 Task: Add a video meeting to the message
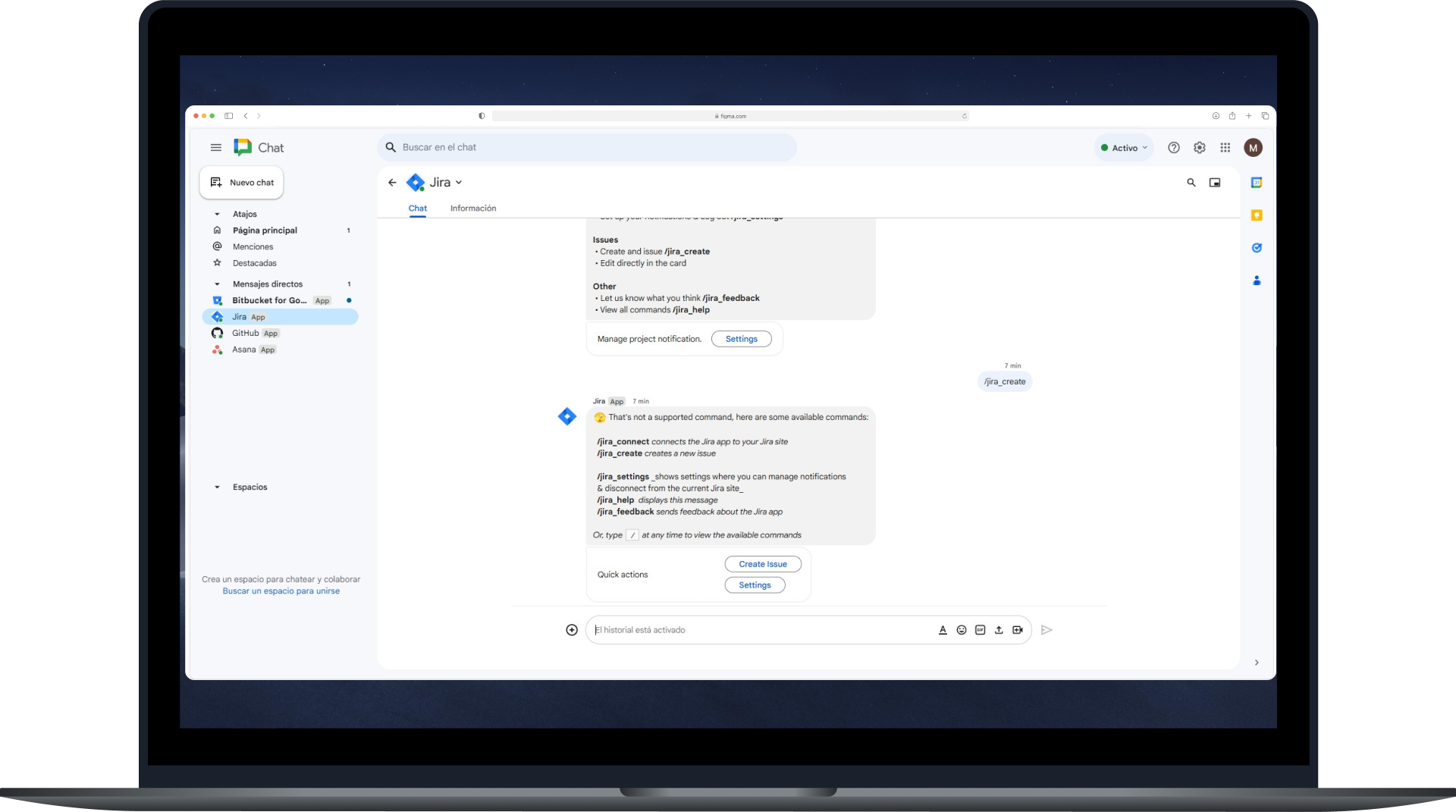pyautogui.click(x=1018, y=630)
